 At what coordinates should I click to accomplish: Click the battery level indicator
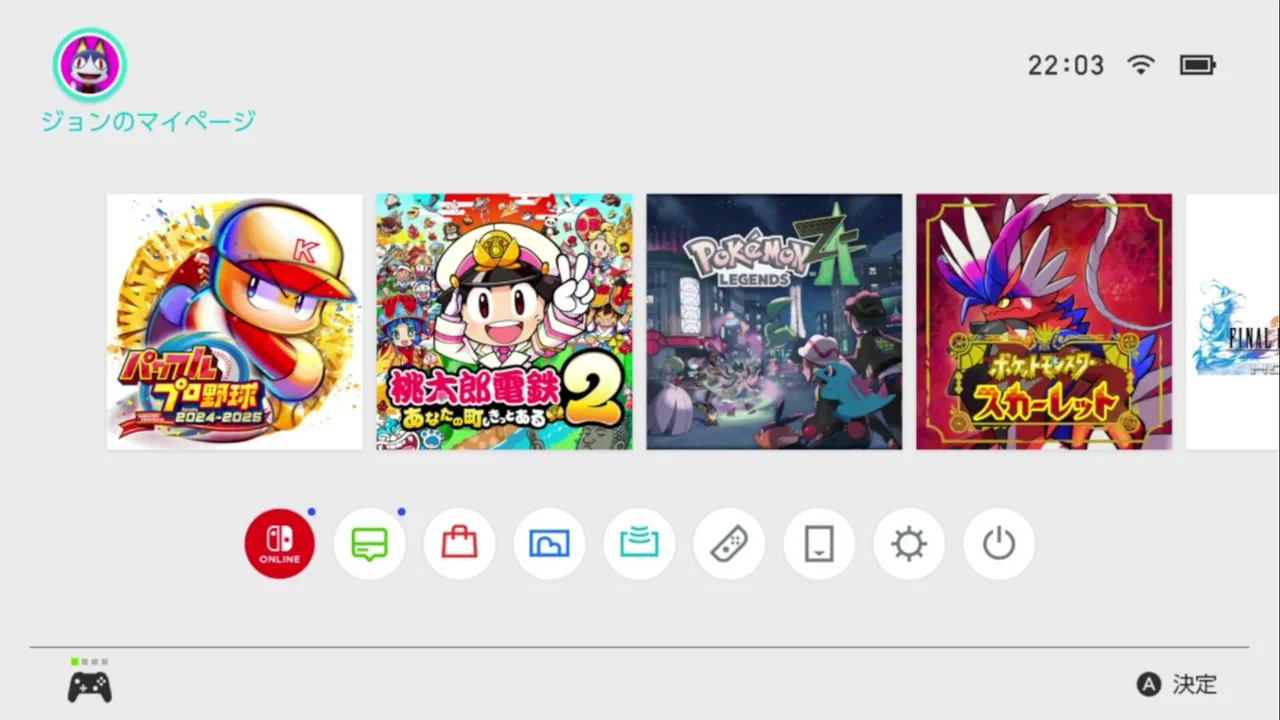pyautogui.click(x=1198, y=65)
